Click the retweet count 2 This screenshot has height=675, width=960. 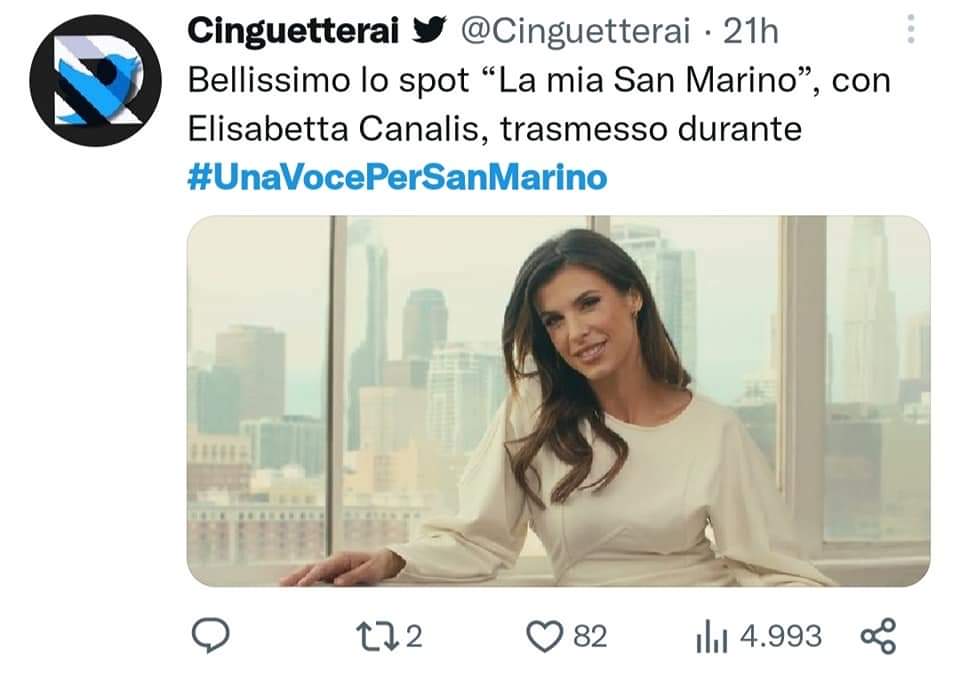414,636
